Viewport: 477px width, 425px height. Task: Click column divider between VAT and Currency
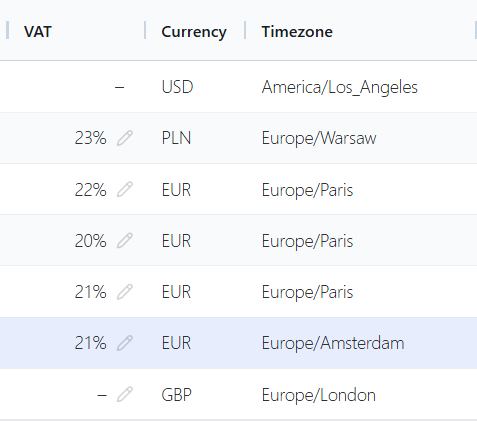click(x=145, y=30)
